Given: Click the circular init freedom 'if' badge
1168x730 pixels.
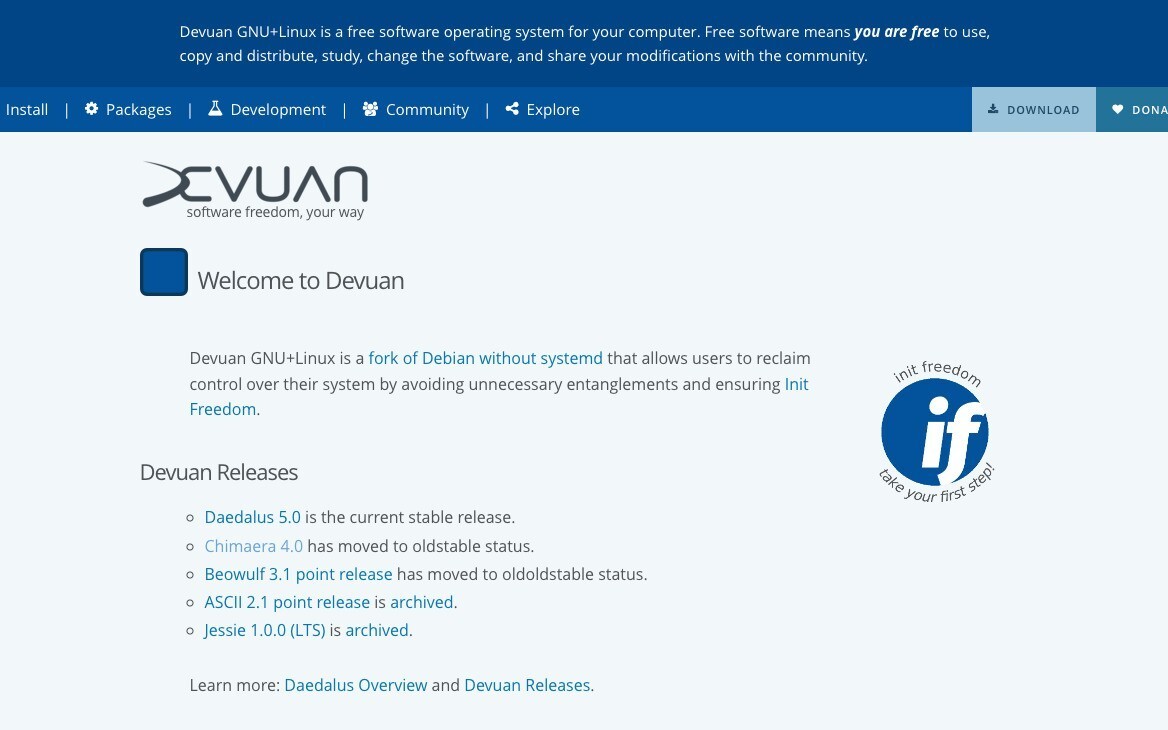Looking at the screenshot, I should pos(935,430).
